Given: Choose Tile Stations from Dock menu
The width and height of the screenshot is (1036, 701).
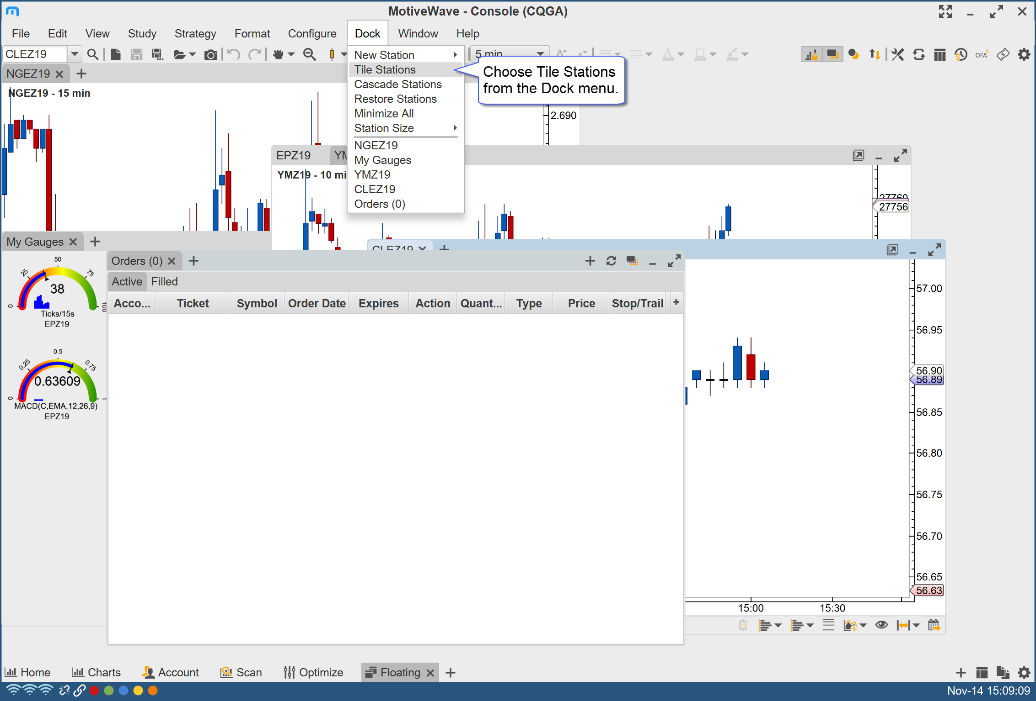Looking at the screenshot, I should 385,70.
